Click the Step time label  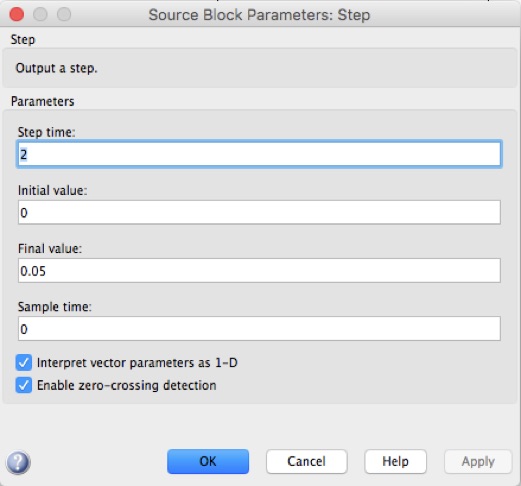(x=46, y=132)
